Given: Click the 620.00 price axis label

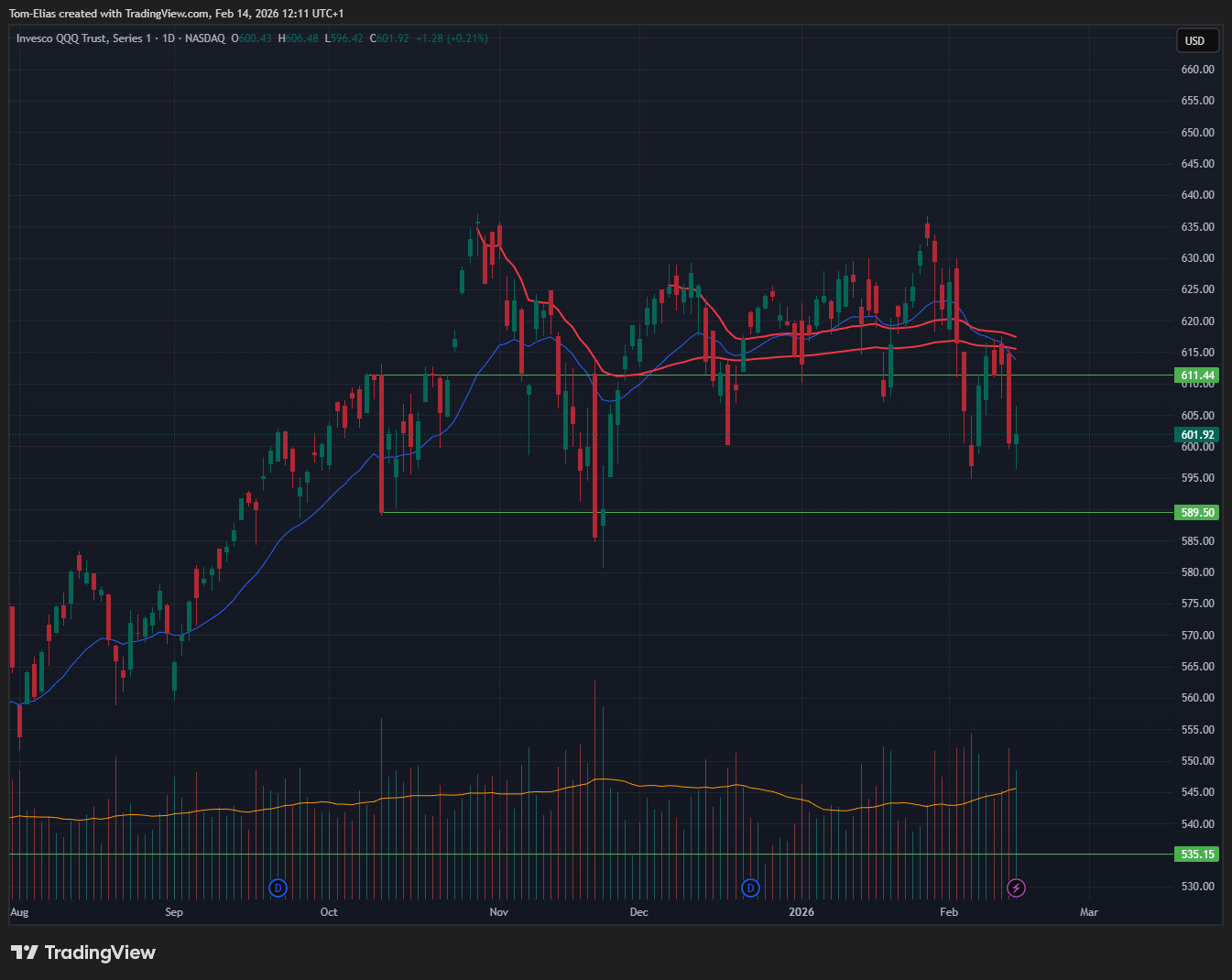Looking at the screenshot, I should point(1197,321).
